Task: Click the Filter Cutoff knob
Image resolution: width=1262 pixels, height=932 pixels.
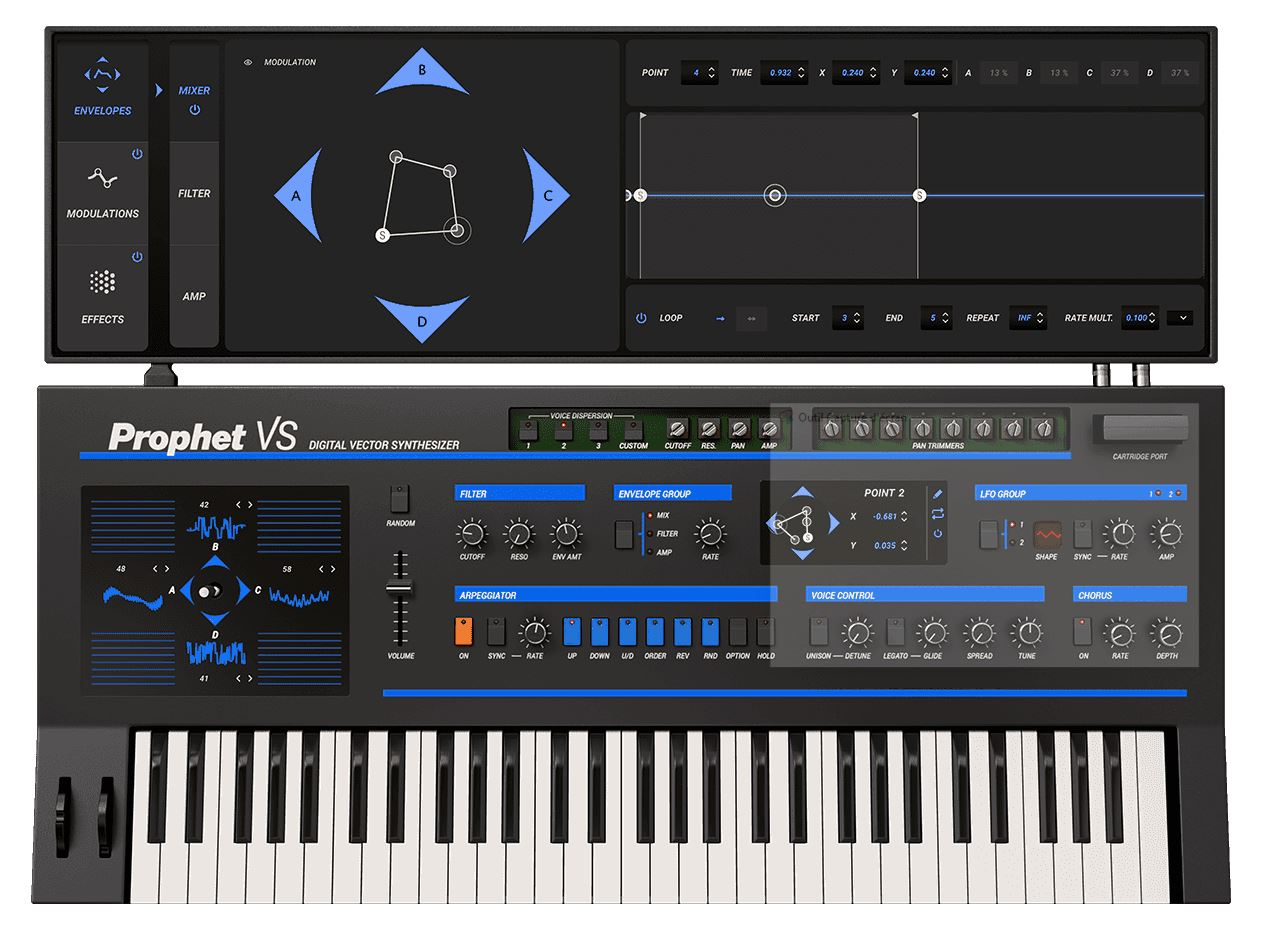Action: [472, 534]
